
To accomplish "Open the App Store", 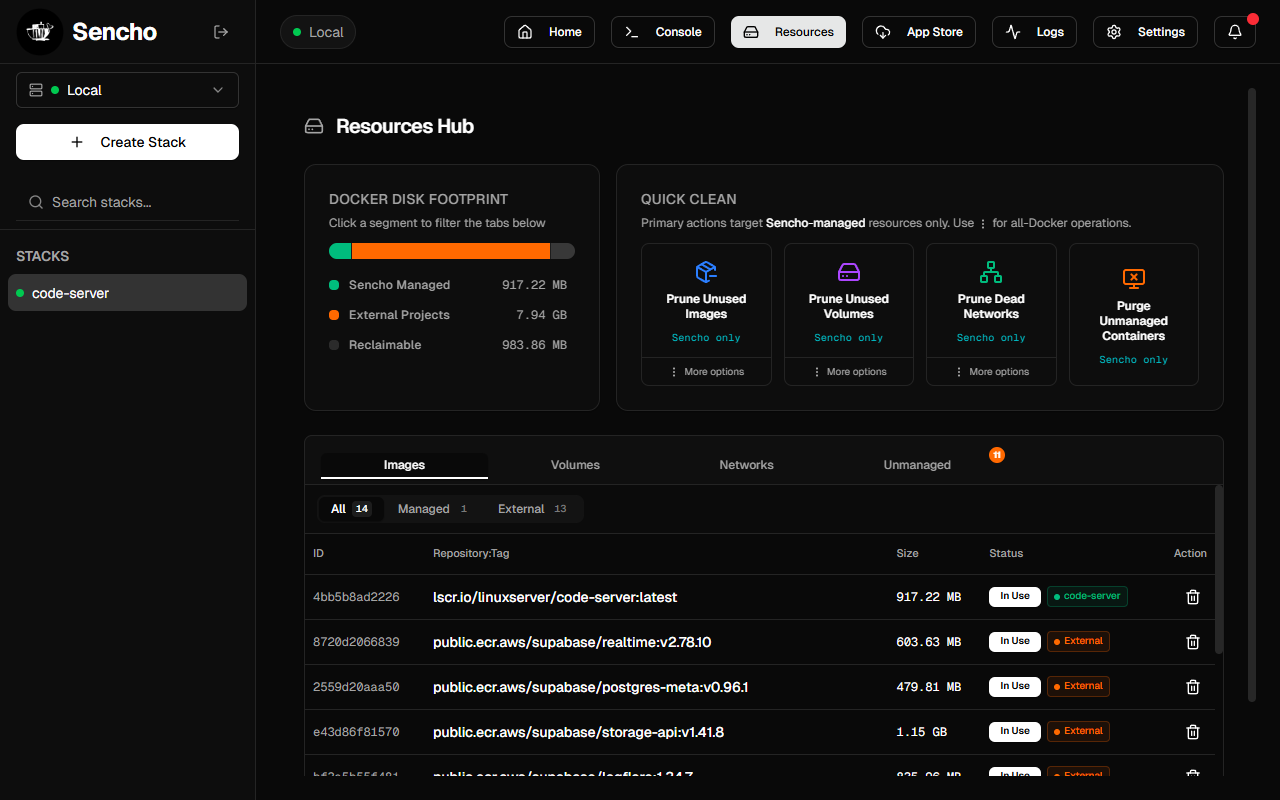I will [919, 32].
